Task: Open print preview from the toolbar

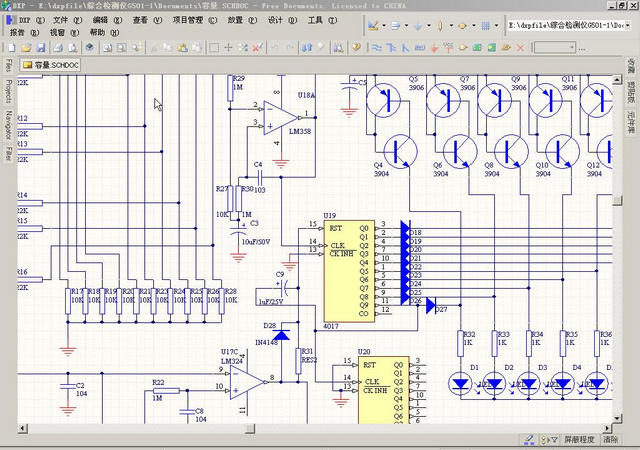Action: (x=73, y=48)
